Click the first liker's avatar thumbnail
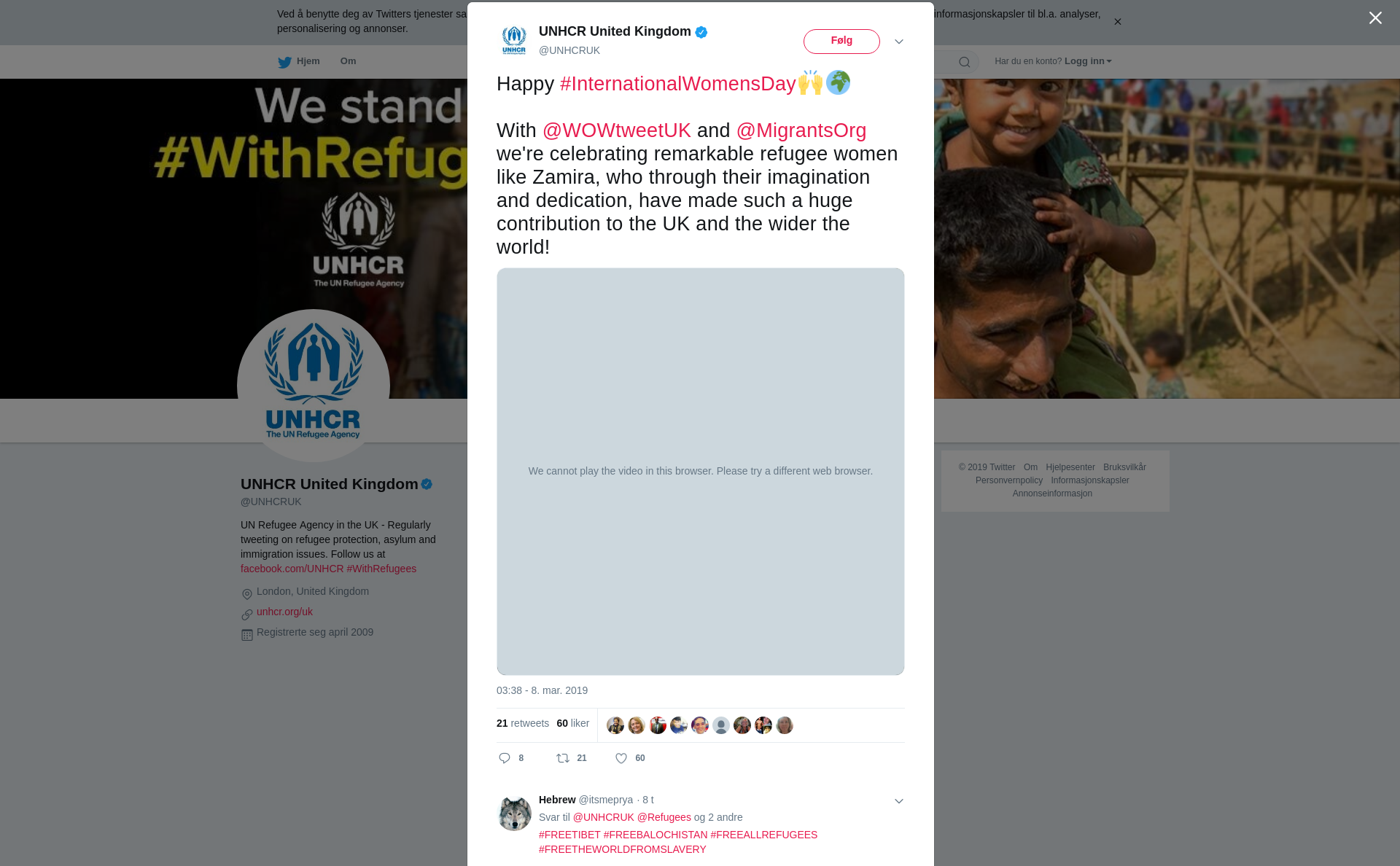The height and width of the screenshot is (866, 1400). pyautogui.click(x=615, y=725)
